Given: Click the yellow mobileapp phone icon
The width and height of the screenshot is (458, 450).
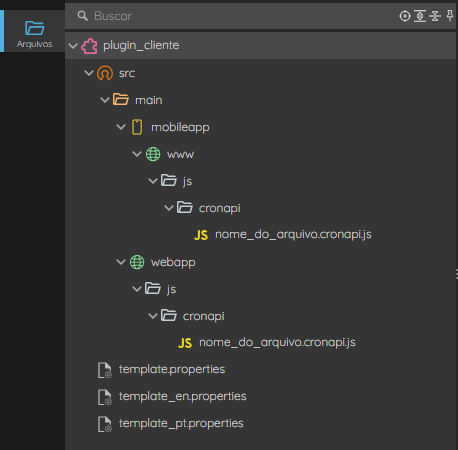Looking at the screenshot, I should (x=137, y=127).
